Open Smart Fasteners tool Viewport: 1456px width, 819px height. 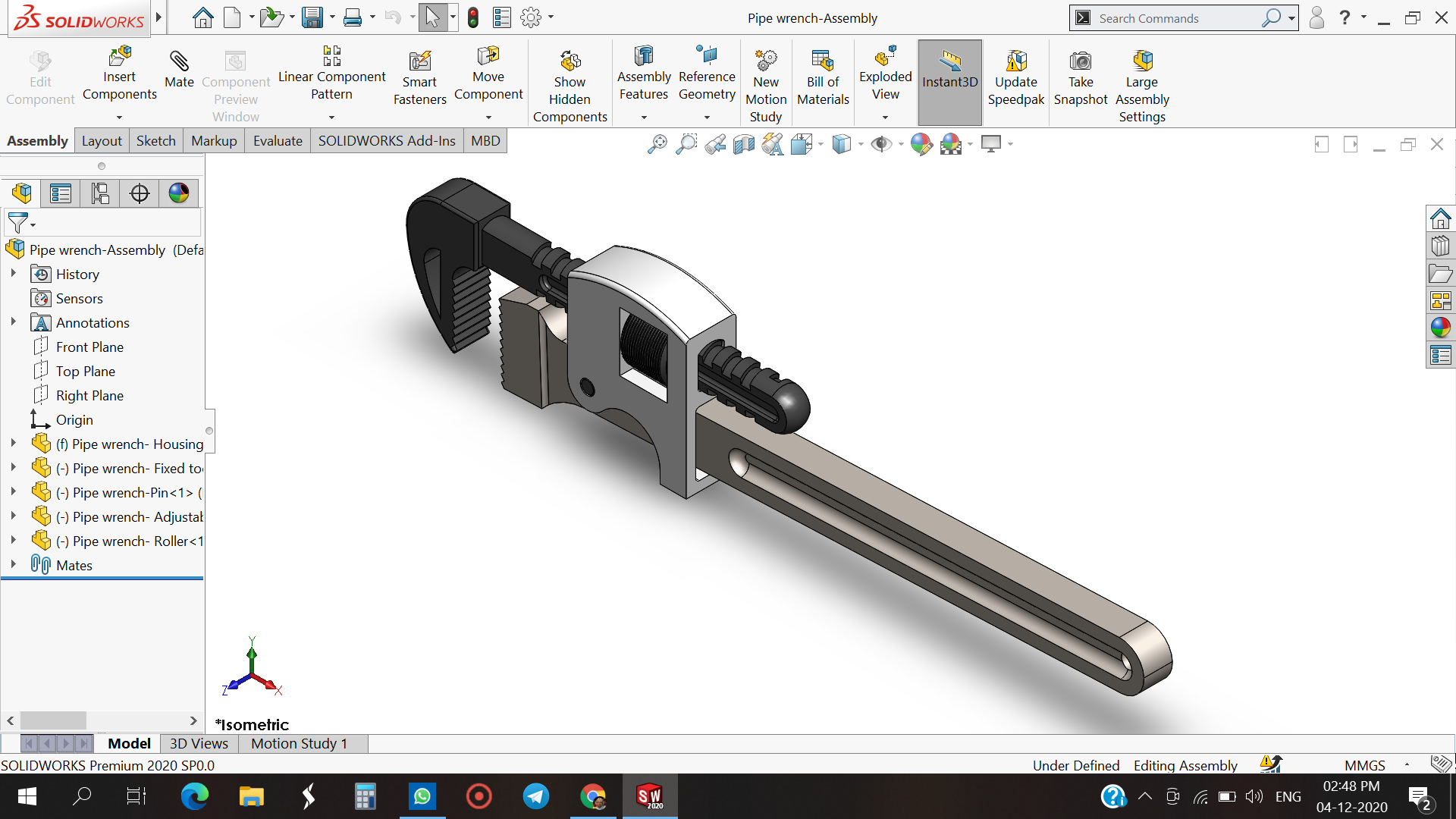[419, 78]
